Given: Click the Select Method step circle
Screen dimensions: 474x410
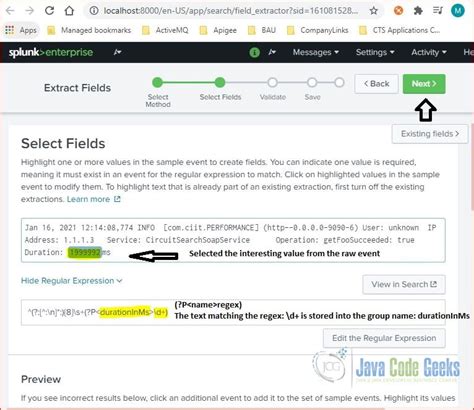Looking at the screenshot, I should 157,82.
